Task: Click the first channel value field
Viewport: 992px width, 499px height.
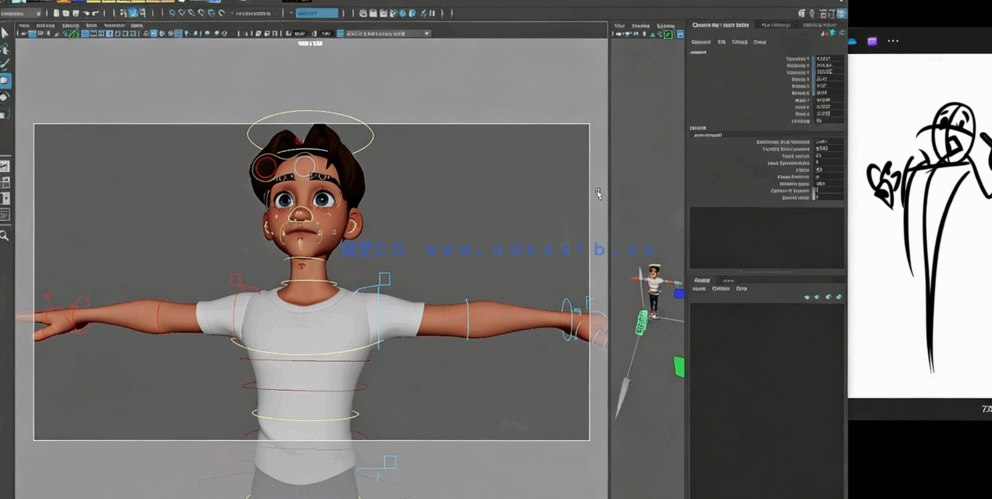Action: pos(829,59)
